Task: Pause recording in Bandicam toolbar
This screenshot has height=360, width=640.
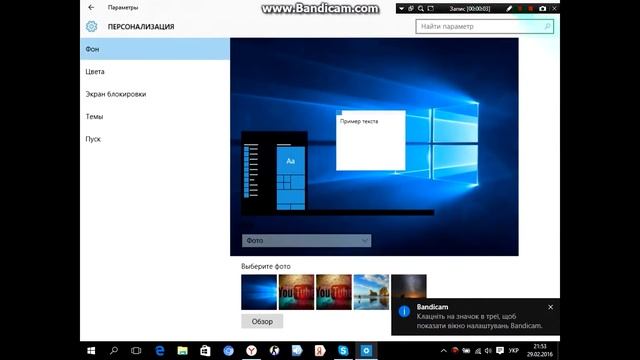Action: pyautogui.click(x=520, y=9)
